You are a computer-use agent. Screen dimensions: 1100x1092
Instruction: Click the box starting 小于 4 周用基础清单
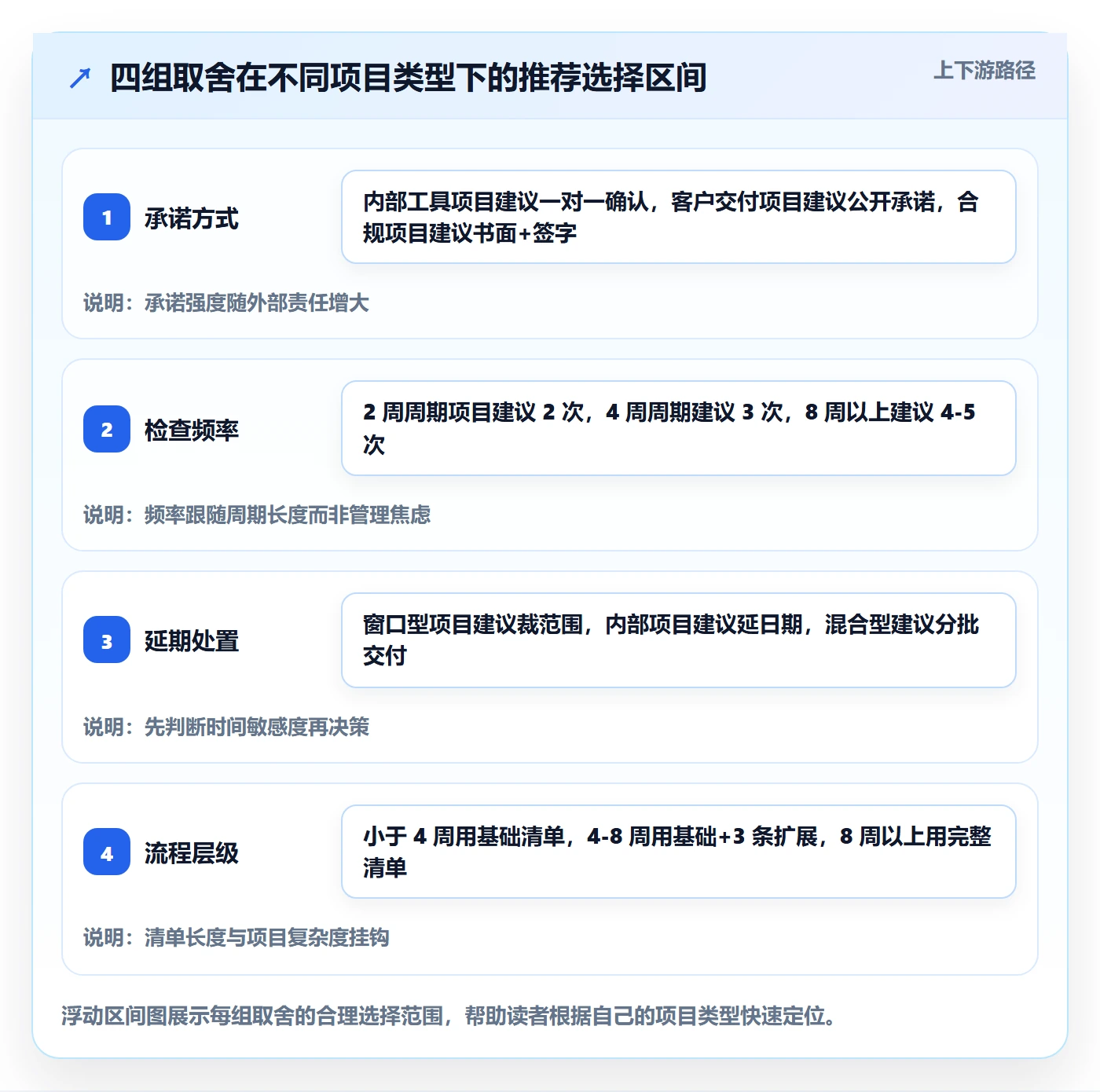pos(679,852)
